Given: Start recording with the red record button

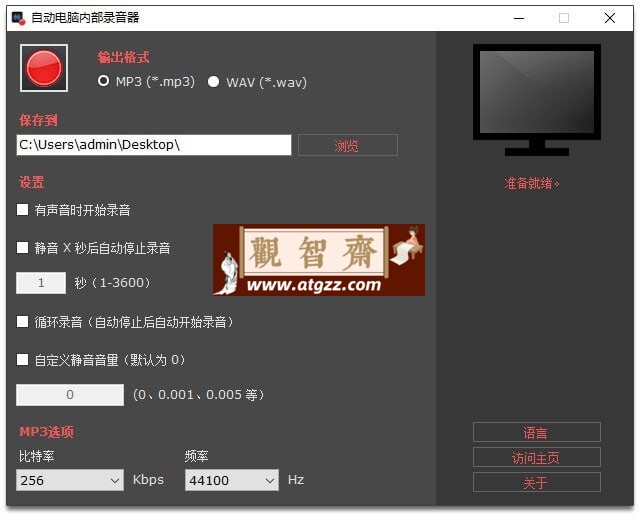Looking at the screenshot, I should tap(44, 68).
